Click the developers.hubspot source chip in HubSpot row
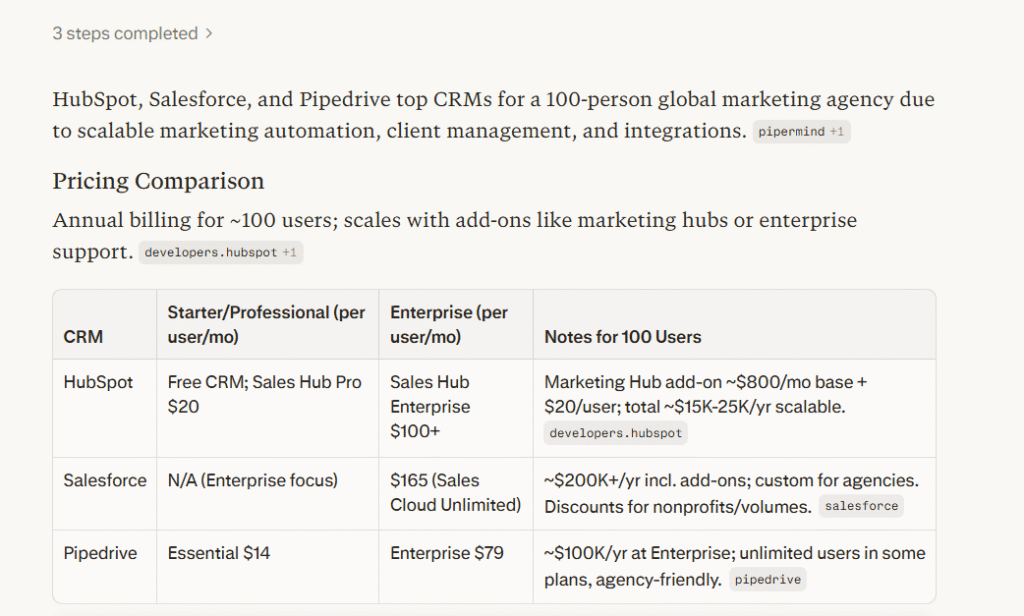The width and height of the screenshot is (1024, 616). point(615,433)
